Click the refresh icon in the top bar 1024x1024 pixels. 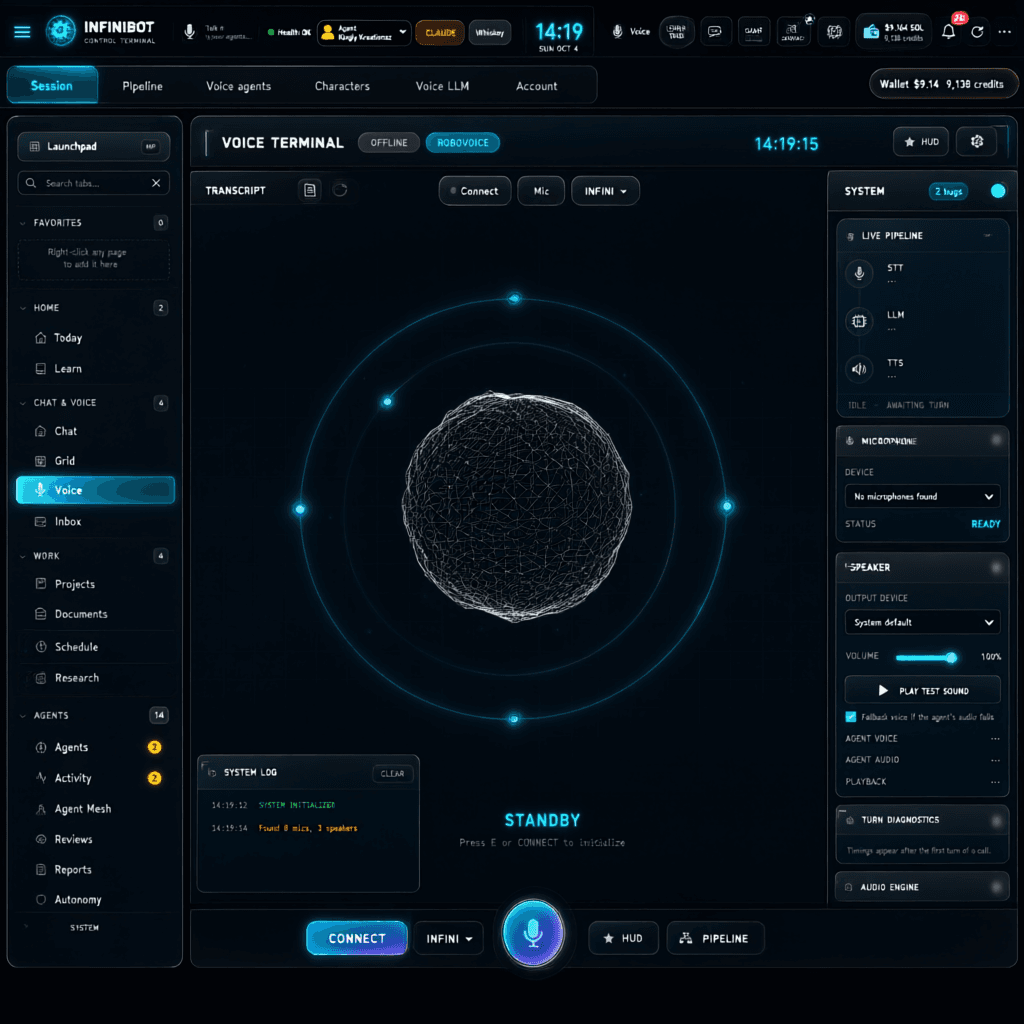(x=977, y=32)
